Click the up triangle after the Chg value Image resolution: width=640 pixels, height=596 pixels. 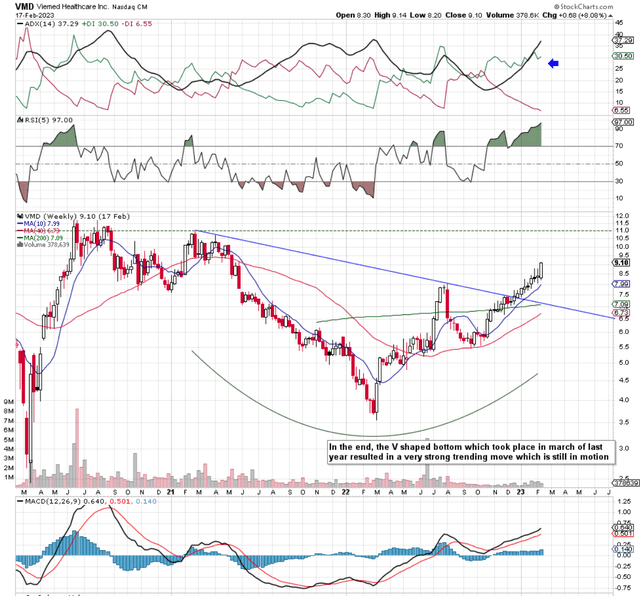(x=611, y=16)
